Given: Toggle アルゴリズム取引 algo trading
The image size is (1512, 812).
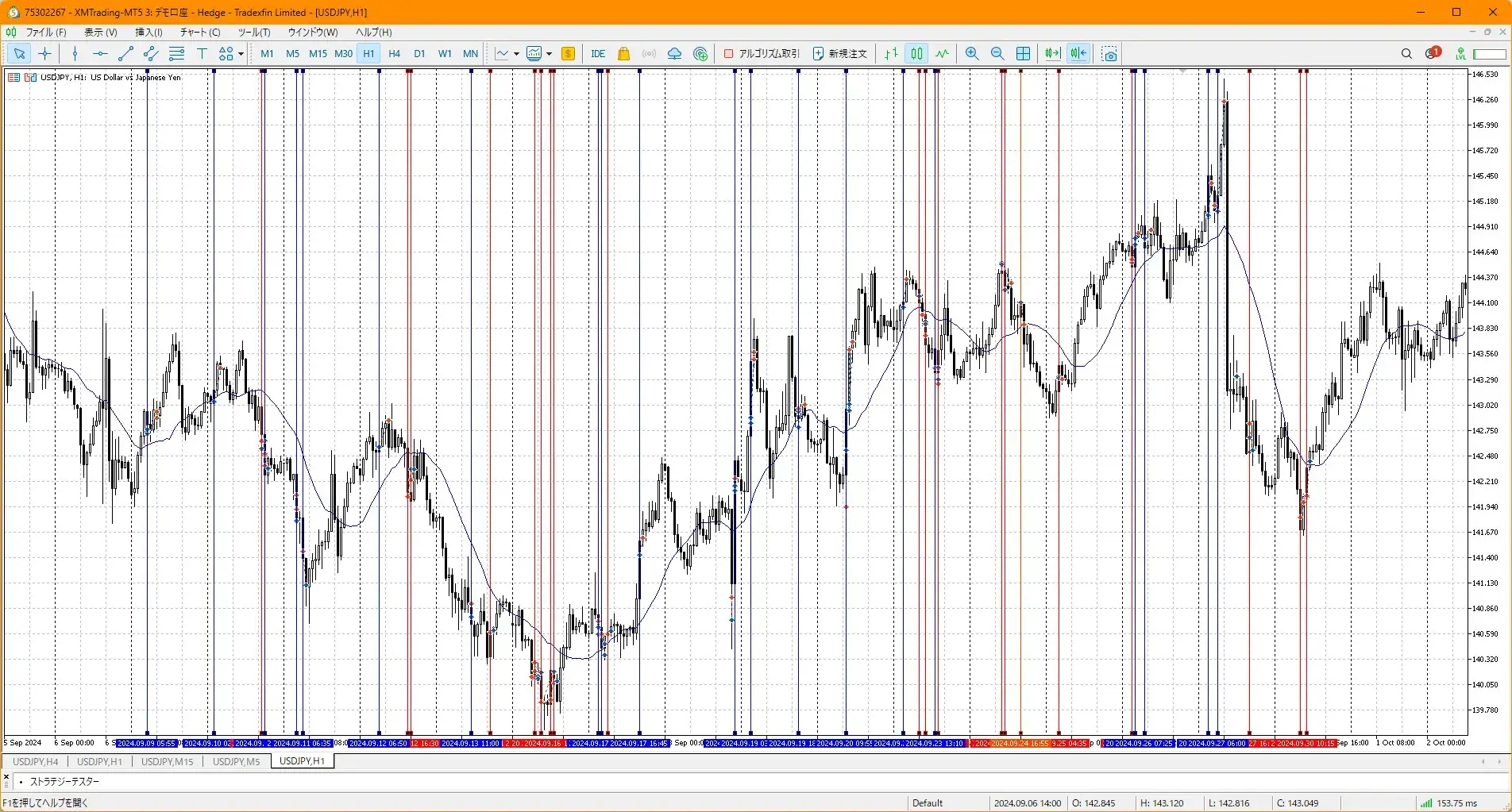Looking at the screenshot, I should pos(762,54).
